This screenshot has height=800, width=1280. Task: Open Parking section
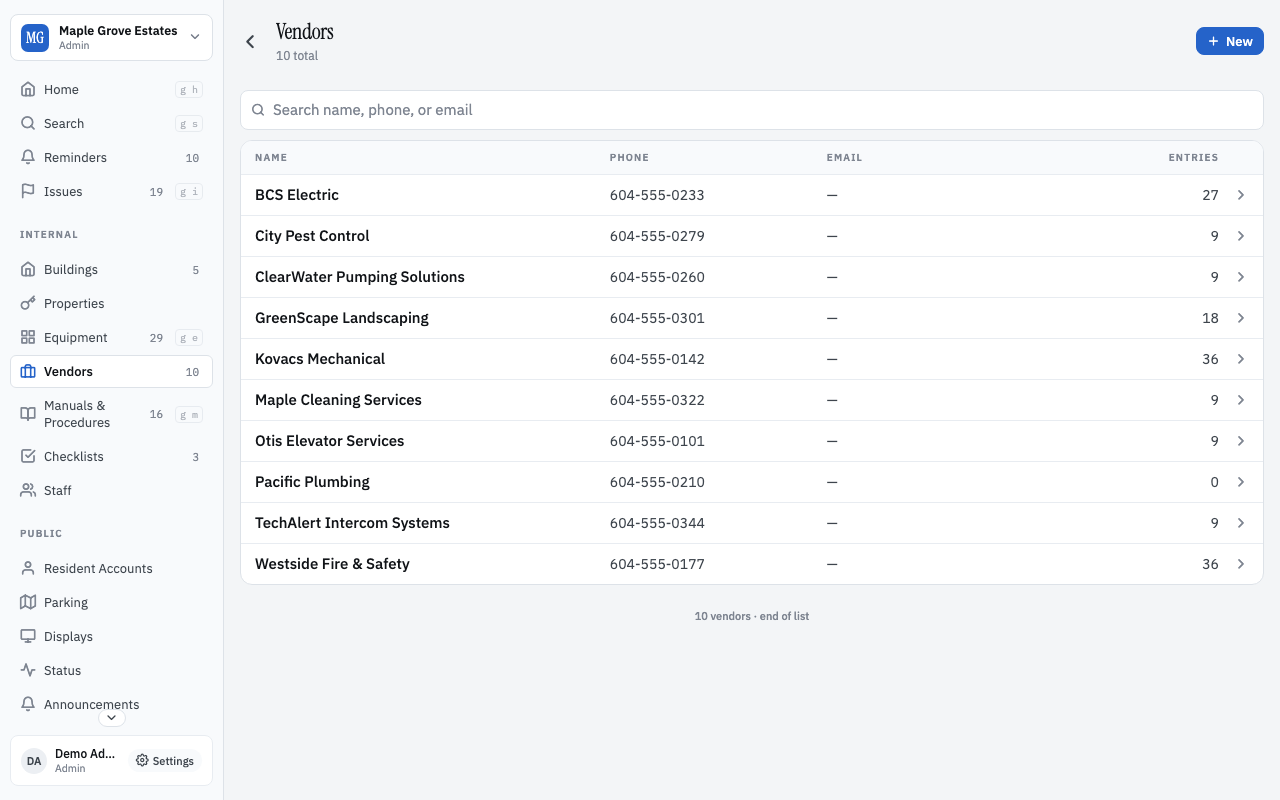coord(111,602)
